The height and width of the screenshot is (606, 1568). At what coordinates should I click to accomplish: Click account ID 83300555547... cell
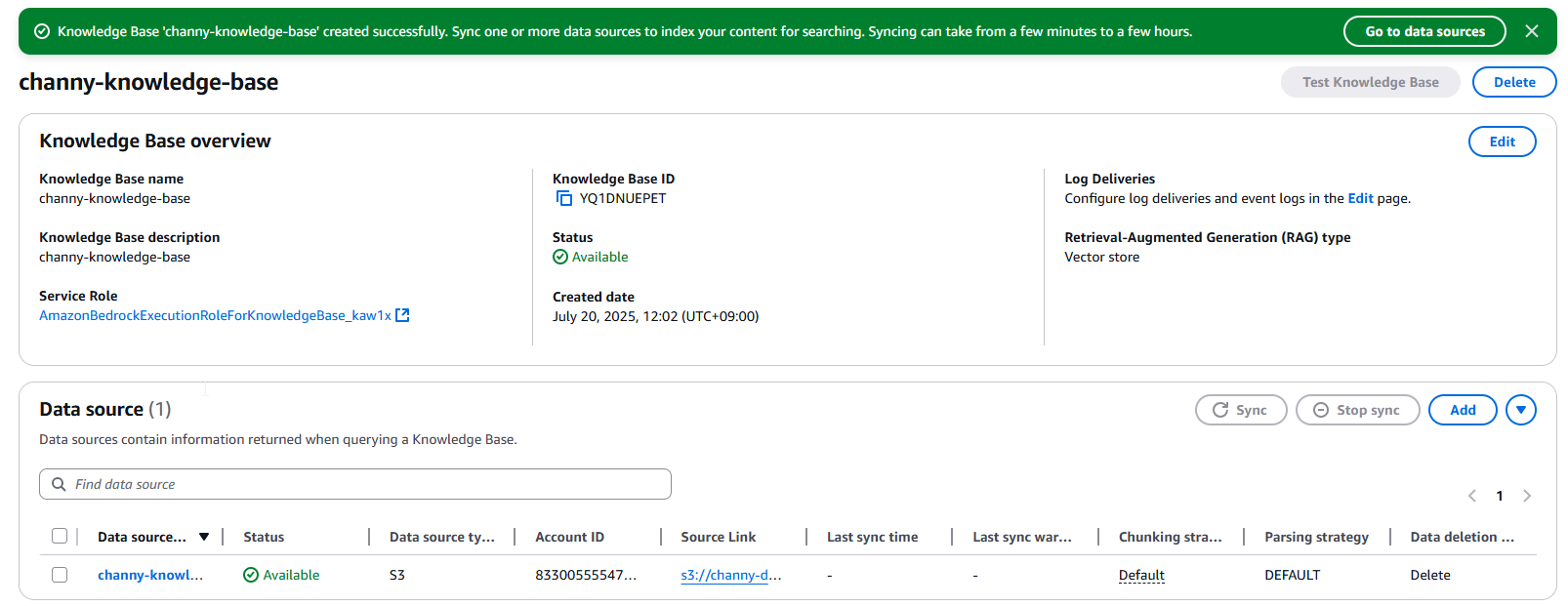click(x=586, y=575)
